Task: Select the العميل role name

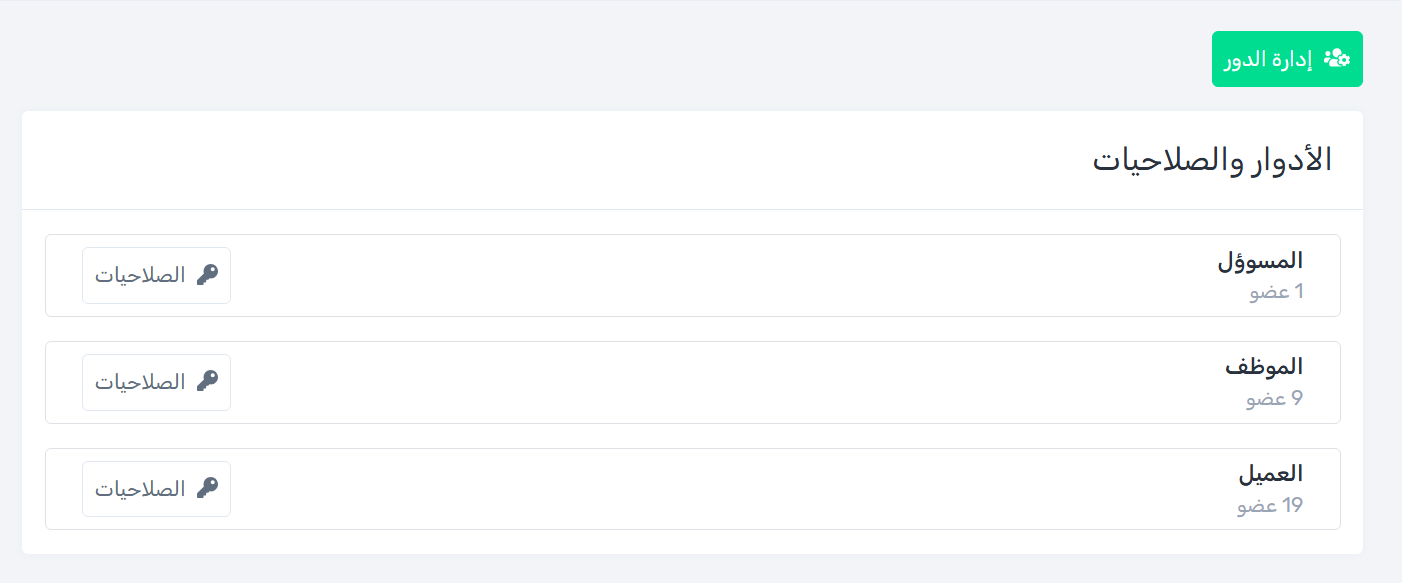Action: tap(1271, 474)
